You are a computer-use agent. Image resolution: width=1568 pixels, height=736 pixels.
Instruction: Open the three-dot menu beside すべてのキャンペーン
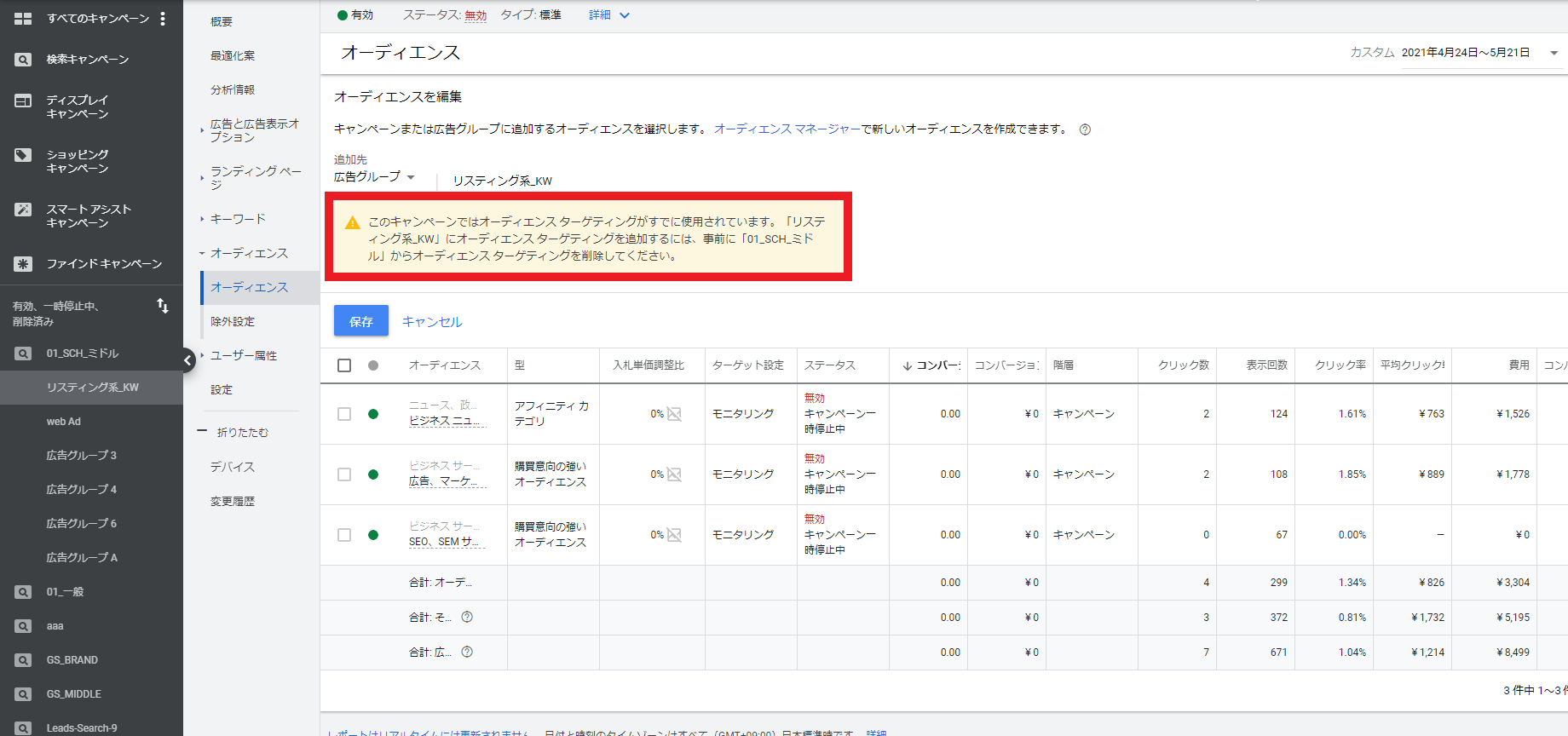point(163,18)
